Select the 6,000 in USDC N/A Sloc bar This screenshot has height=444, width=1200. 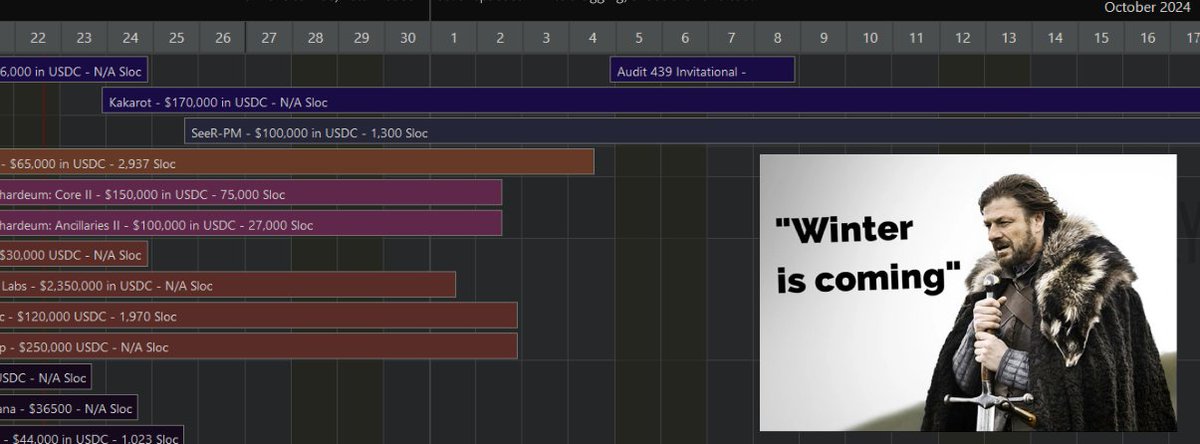[74, 70]
